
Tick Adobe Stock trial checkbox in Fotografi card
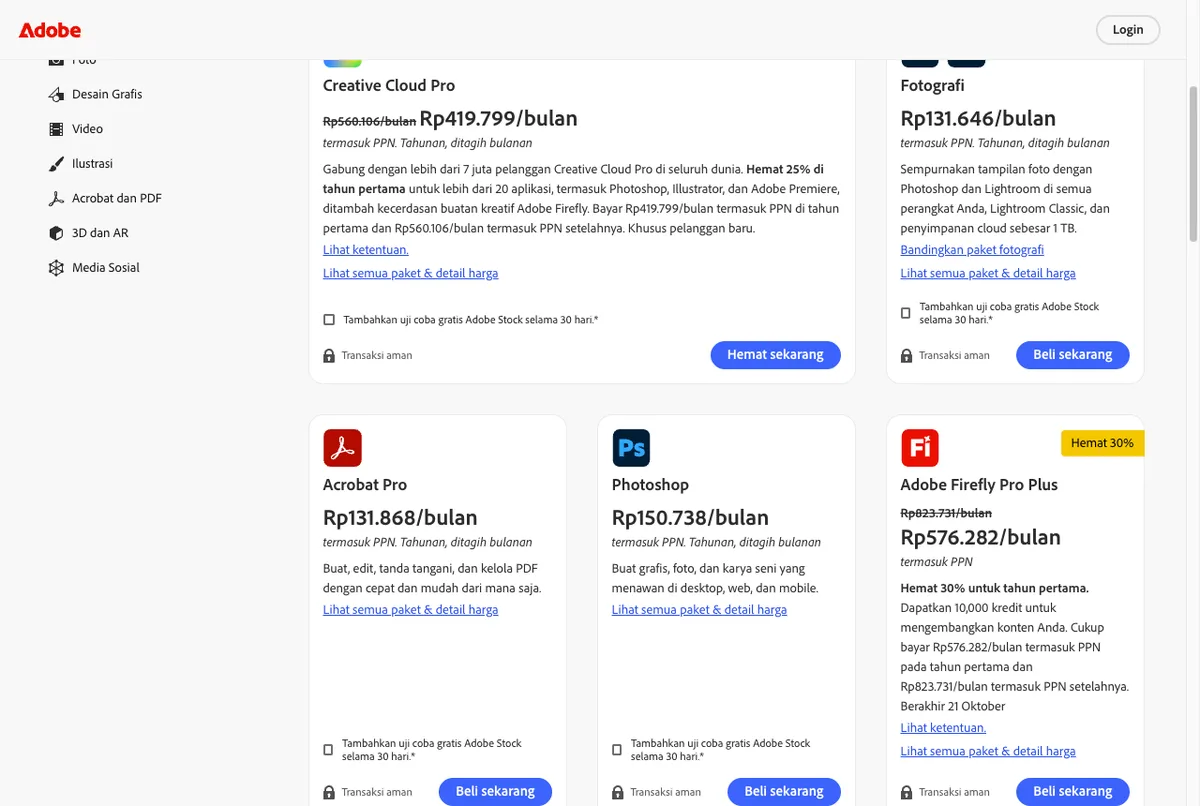coord(906,313)
